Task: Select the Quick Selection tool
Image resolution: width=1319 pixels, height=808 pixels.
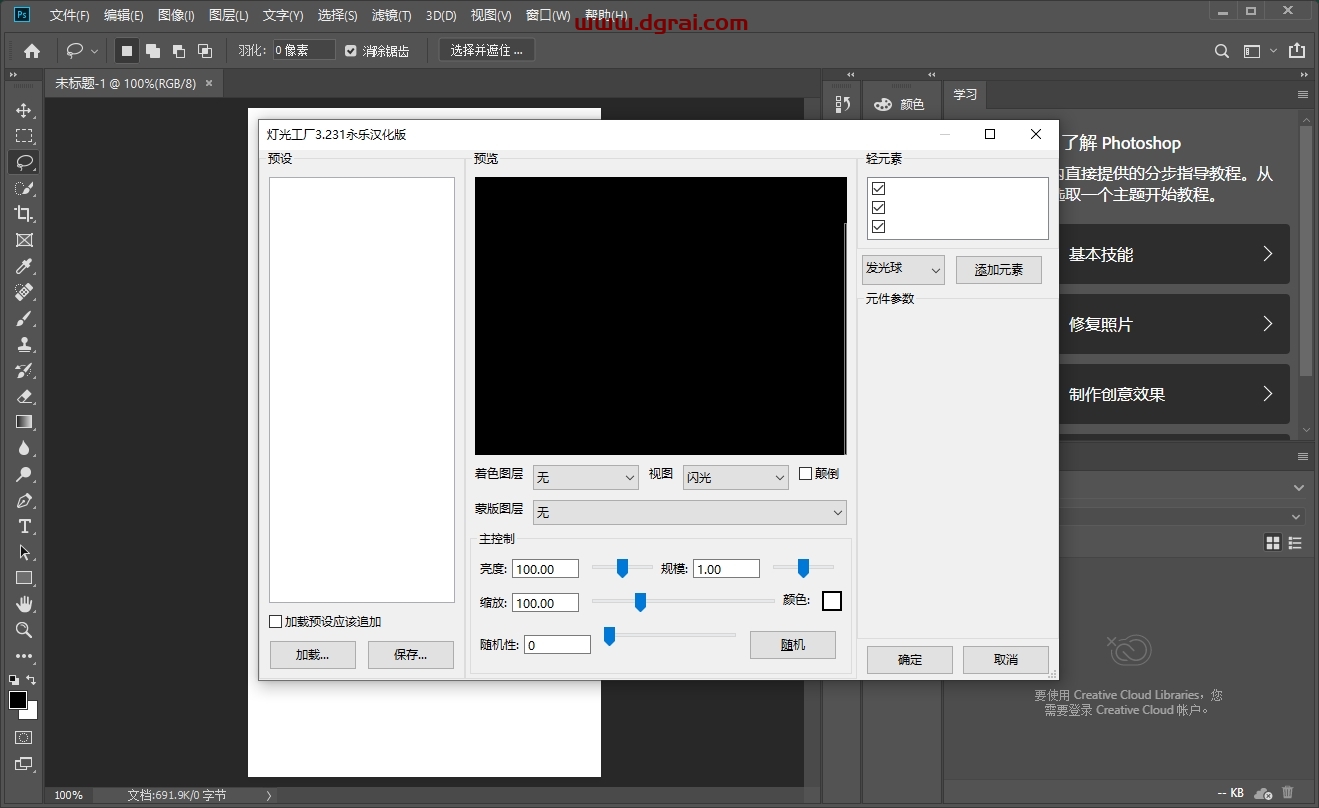Action: click(24, 188)
